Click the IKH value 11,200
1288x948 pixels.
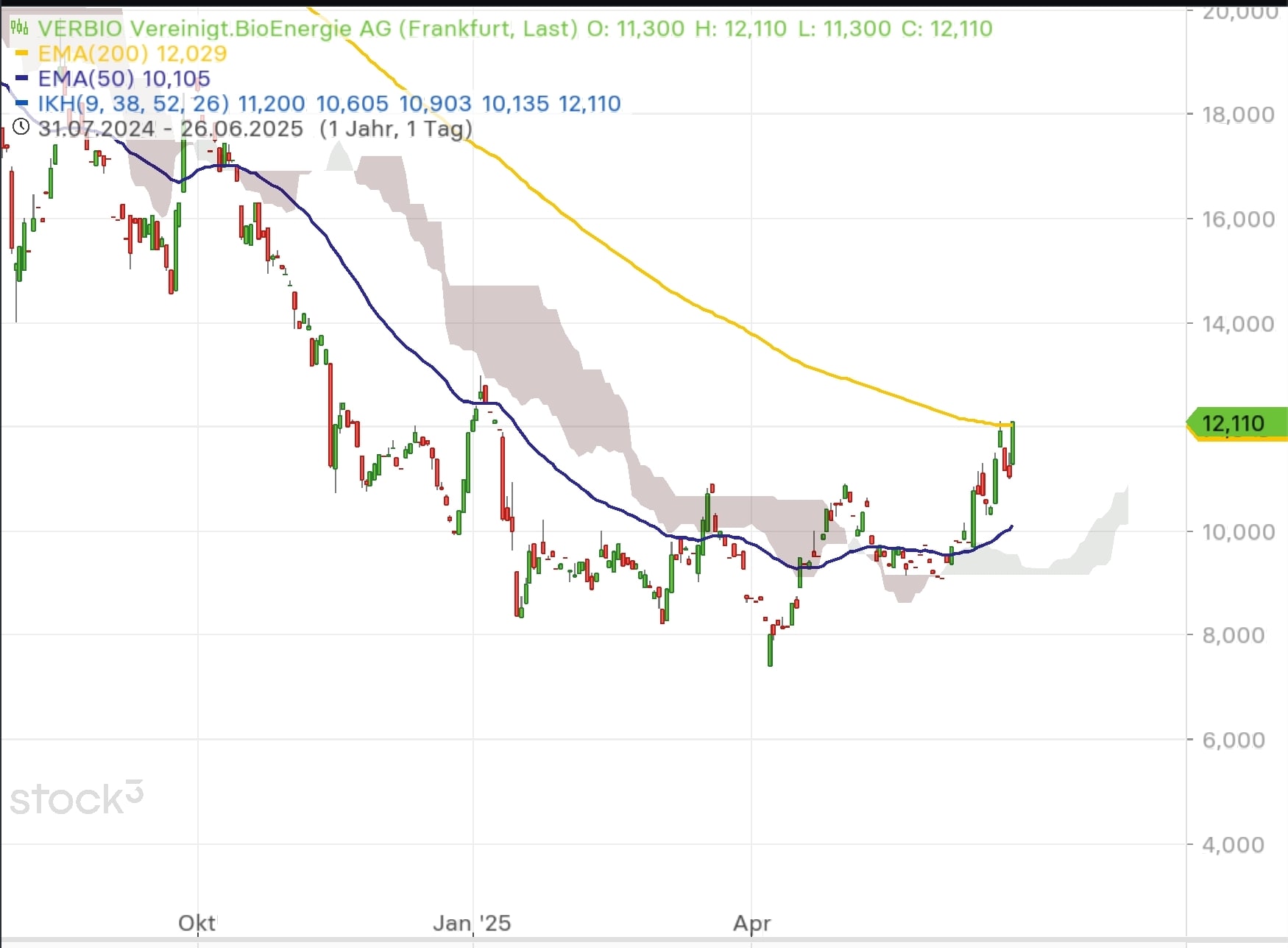272,103
